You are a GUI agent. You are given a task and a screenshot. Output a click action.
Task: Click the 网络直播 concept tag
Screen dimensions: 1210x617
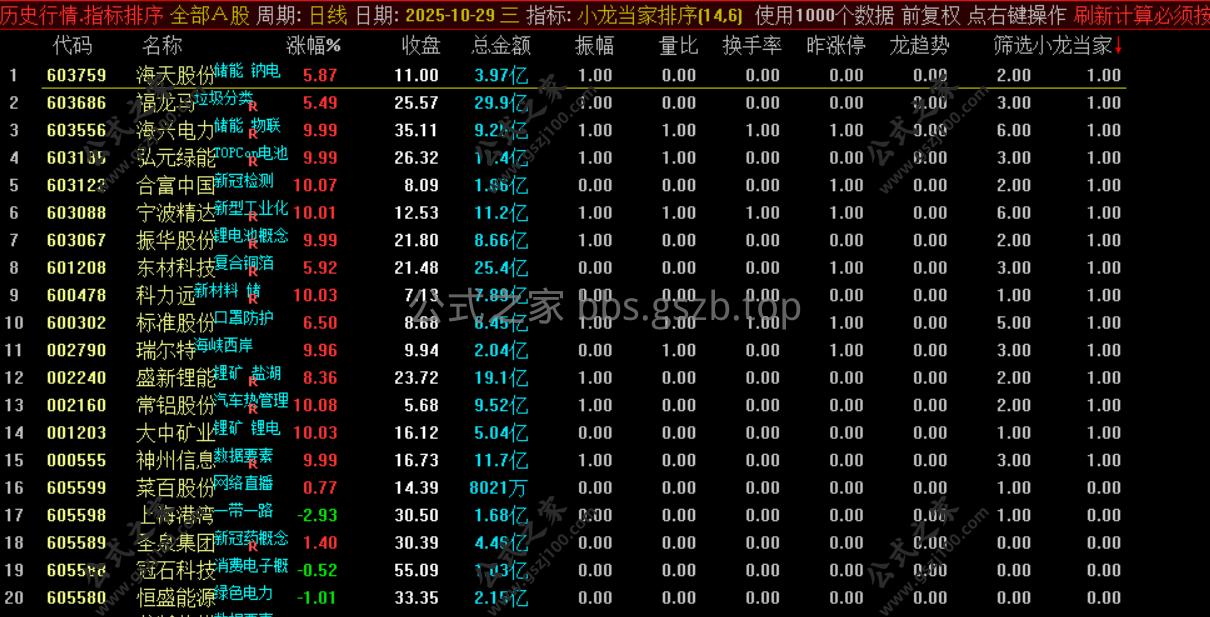(x=244, y=483)
